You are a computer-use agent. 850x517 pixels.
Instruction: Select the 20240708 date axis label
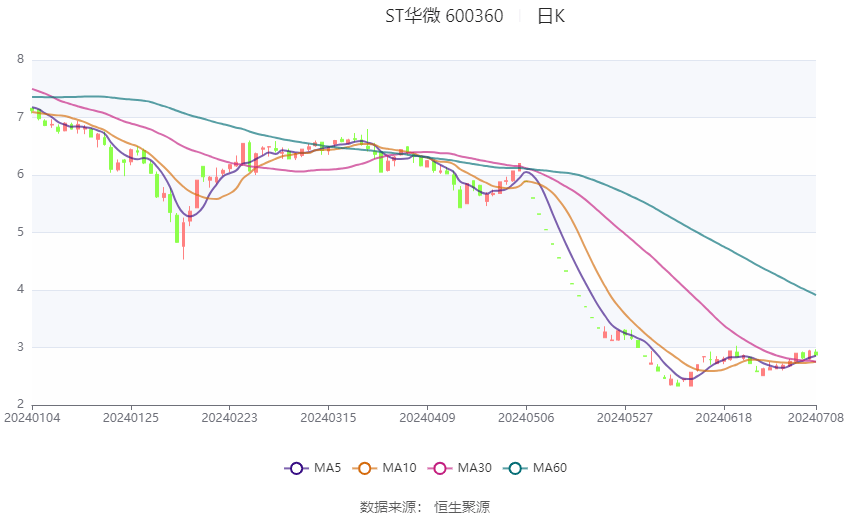click(x=816, y=418)
